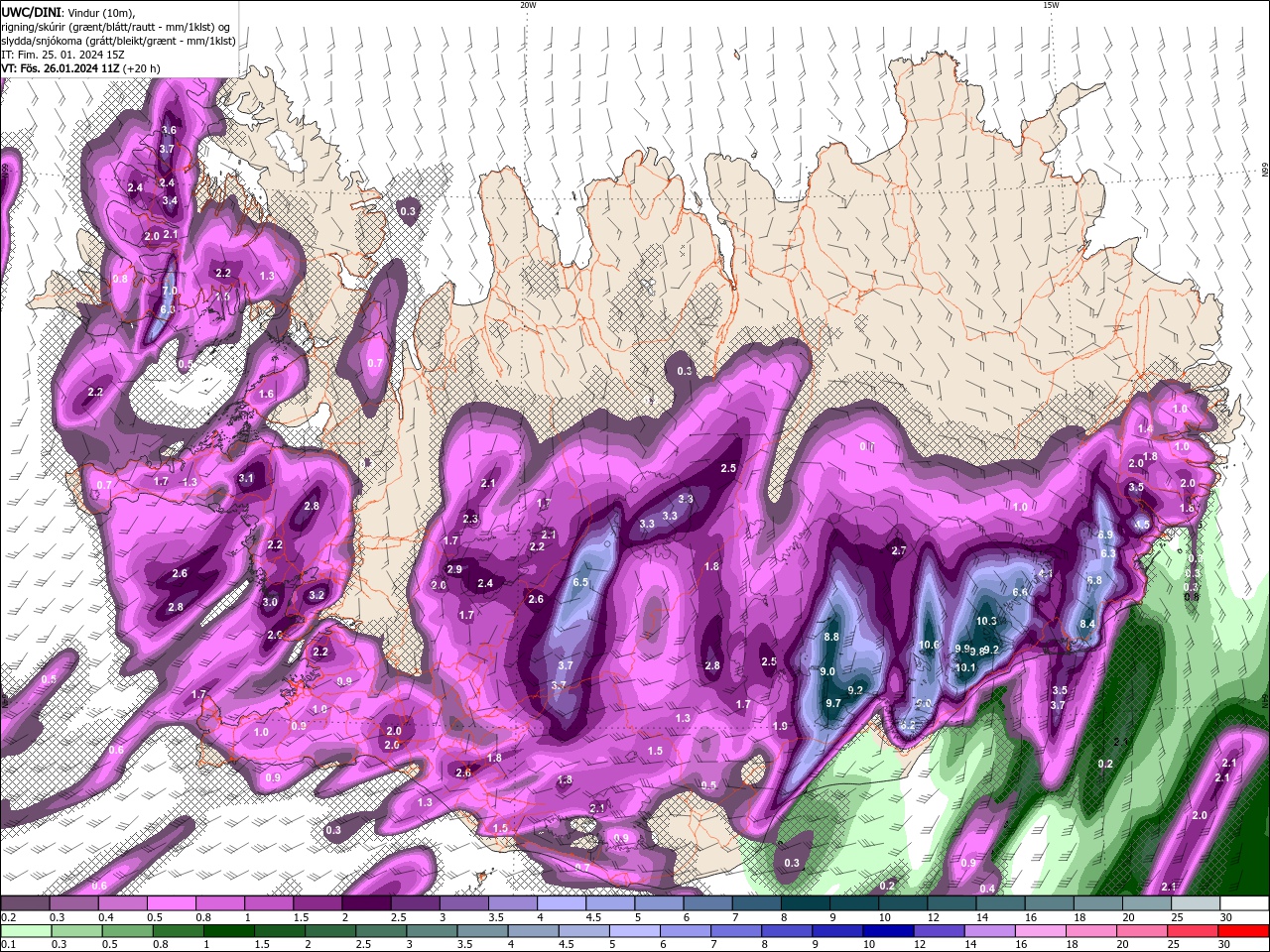This screenshot has width=1270, height=952.
Task: Pick the upper legend swatch labeled 3.5
Action: coord(512,903)
